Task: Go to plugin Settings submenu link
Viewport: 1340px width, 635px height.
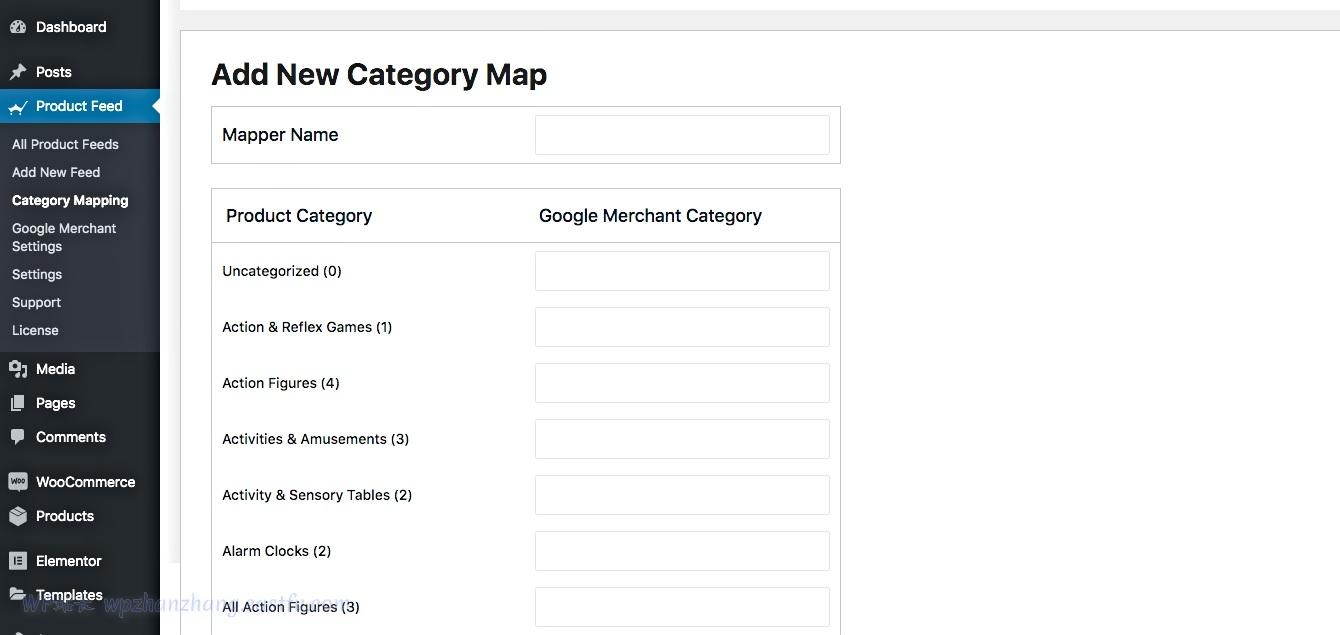Action: [37, 274]
